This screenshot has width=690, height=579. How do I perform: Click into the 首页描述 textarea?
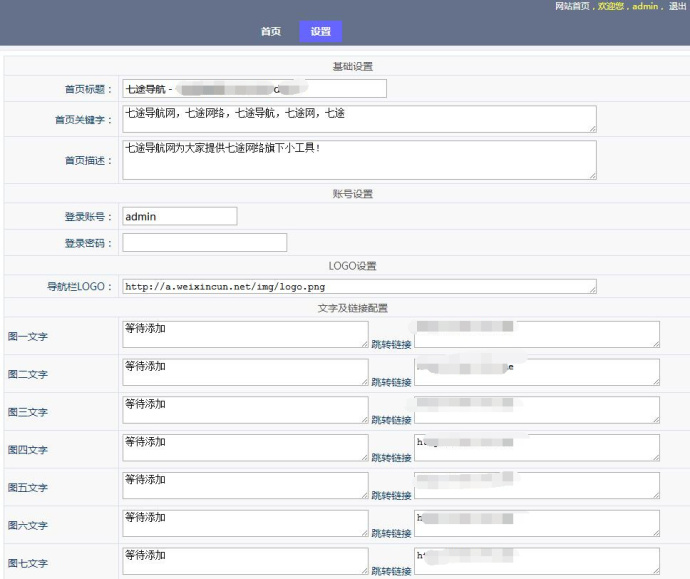tap(359, 160)
